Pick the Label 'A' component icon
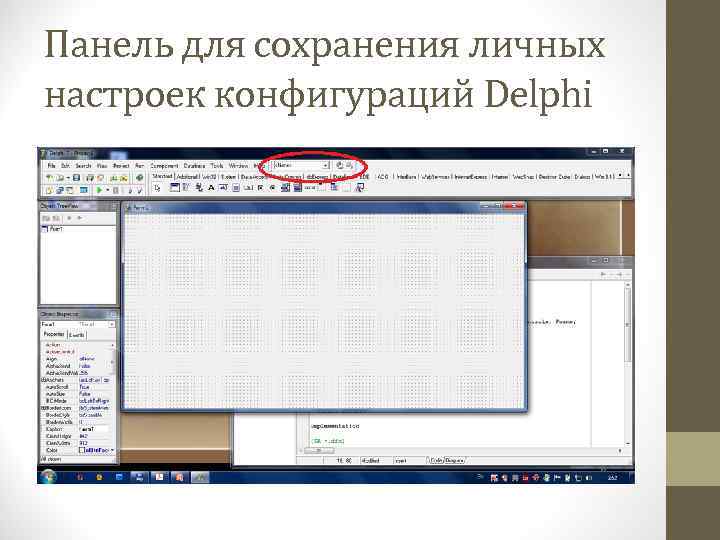This screenshot has height=540, width=720. point(211,187)
